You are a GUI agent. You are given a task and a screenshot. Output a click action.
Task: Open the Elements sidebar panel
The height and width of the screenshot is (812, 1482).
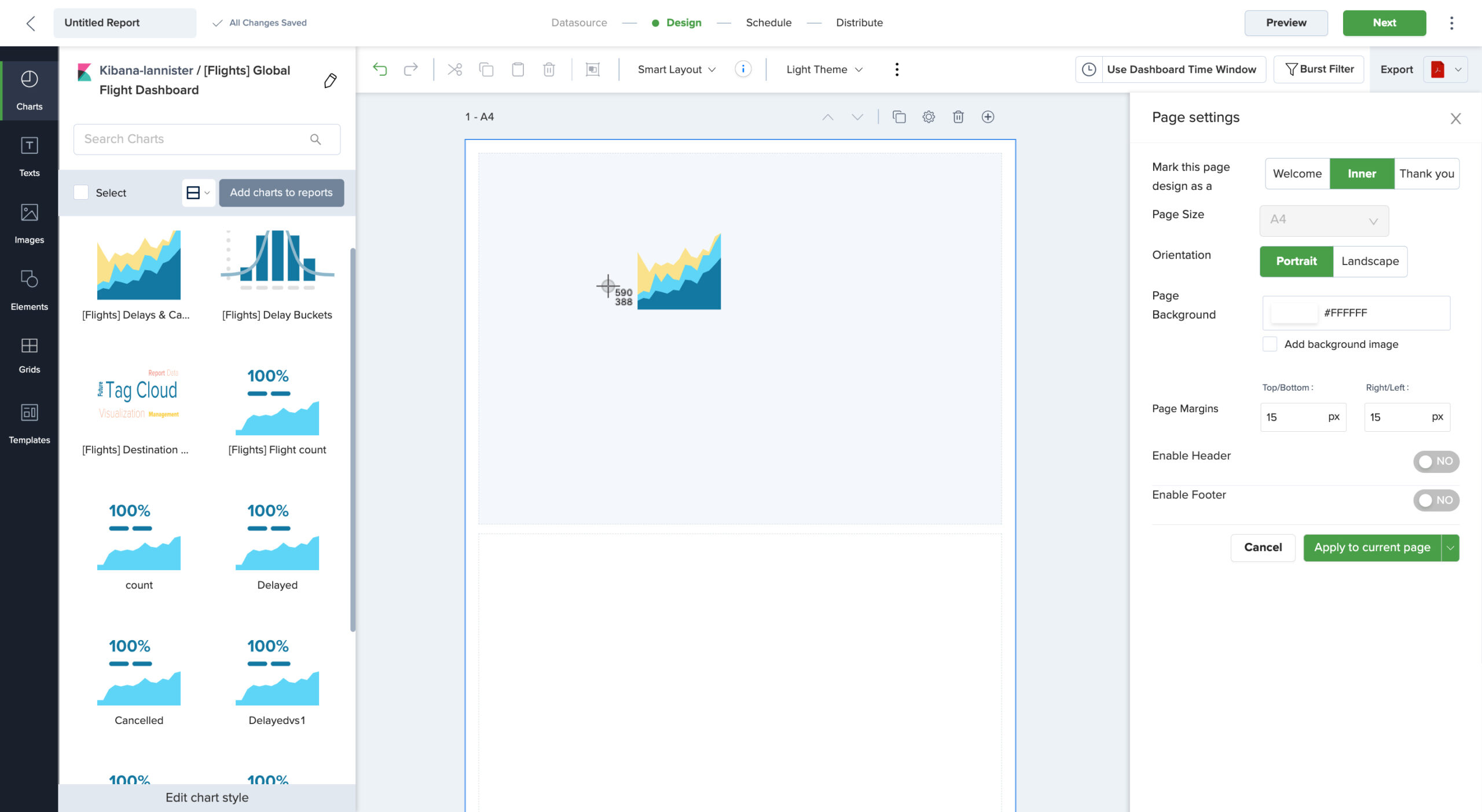[x=29, y=290]
